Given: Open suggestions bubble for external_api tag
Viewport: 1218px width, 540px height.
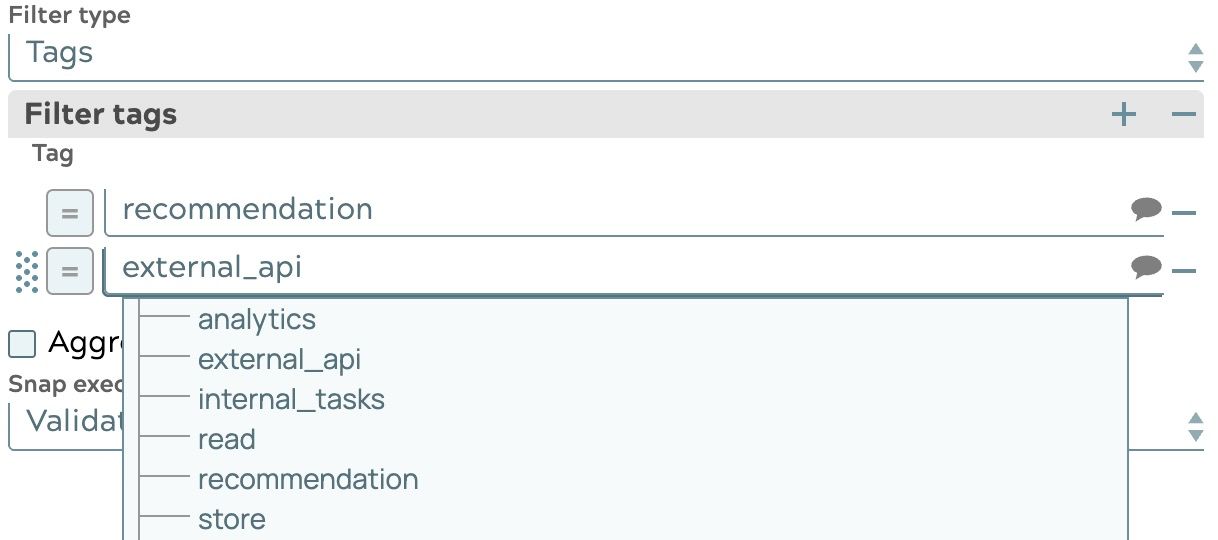Looking at the screenshot, I should [1146, 266].
